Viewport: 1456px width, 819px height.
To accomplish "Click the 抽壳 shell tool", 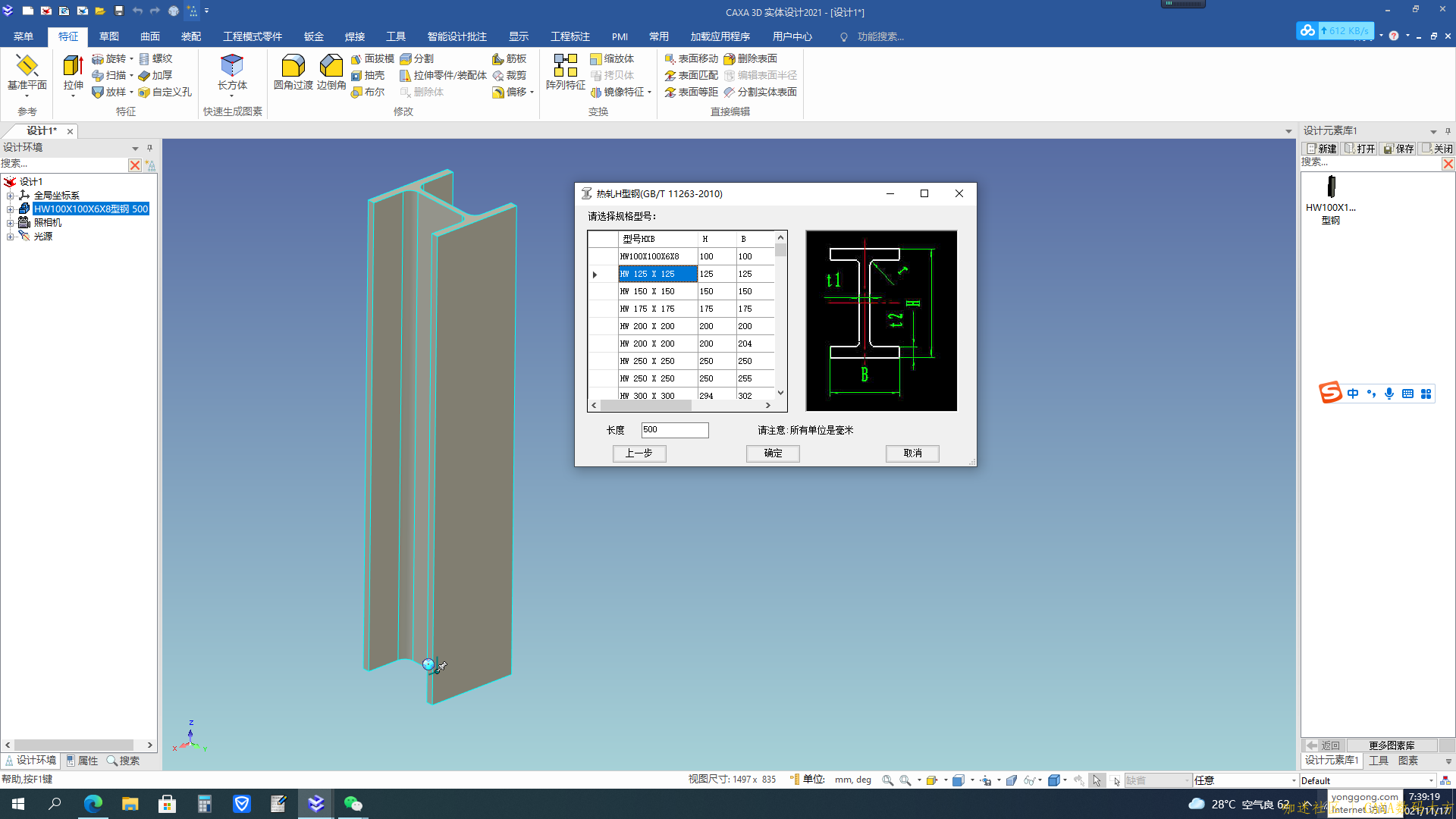I will pos(368,75).
